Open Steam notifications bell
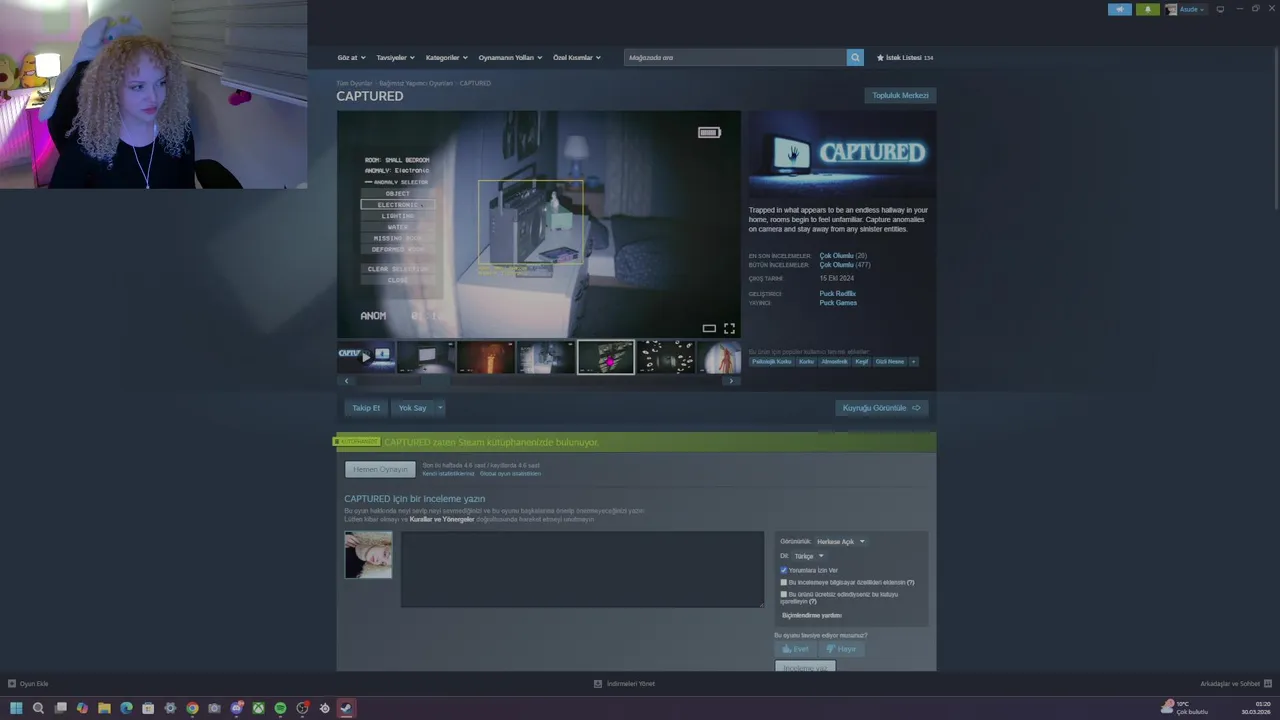 click(1147, 9)
